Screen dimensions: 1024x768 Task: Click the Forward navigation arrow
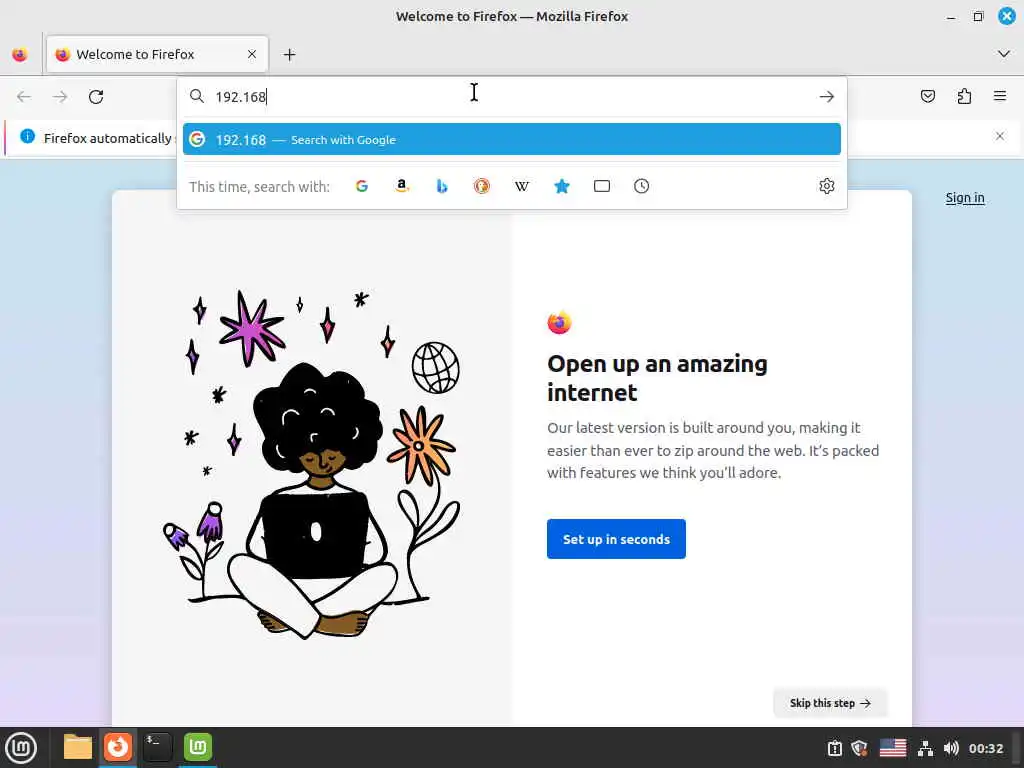pyautogui.click(x=60, y=97)
